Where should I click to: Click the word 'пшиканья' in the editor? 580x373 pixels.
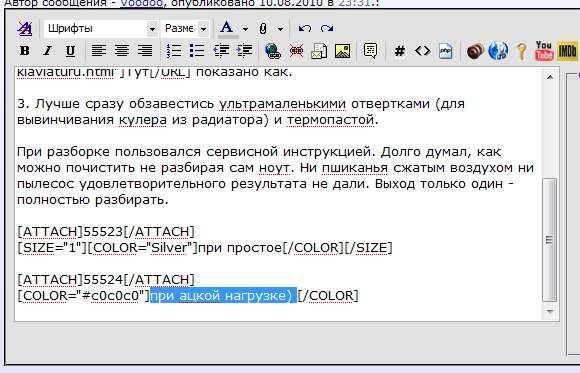click(x=355, y=168)
